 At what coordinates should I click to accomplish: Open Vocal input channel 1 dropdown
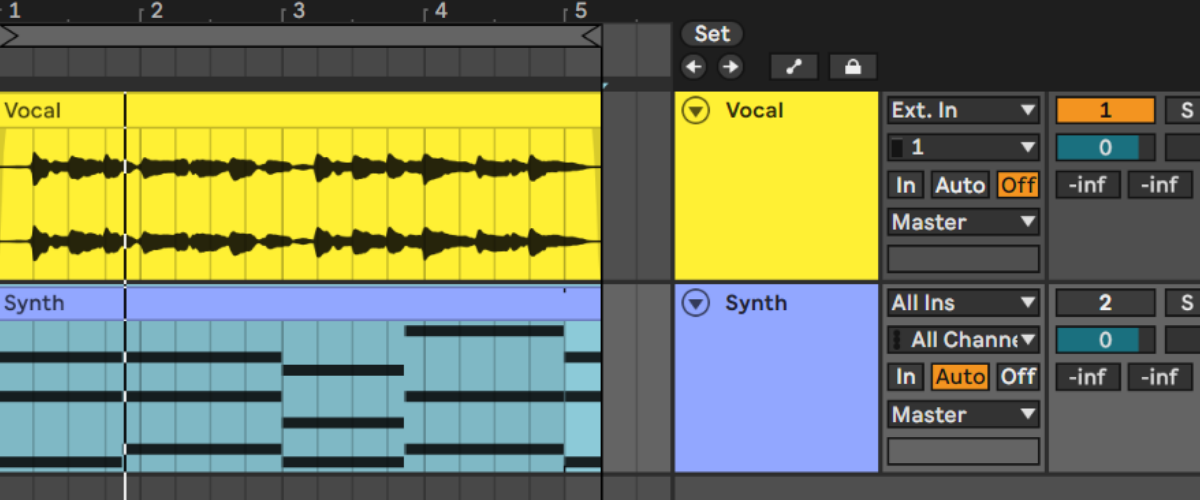(x=964, y=147)
